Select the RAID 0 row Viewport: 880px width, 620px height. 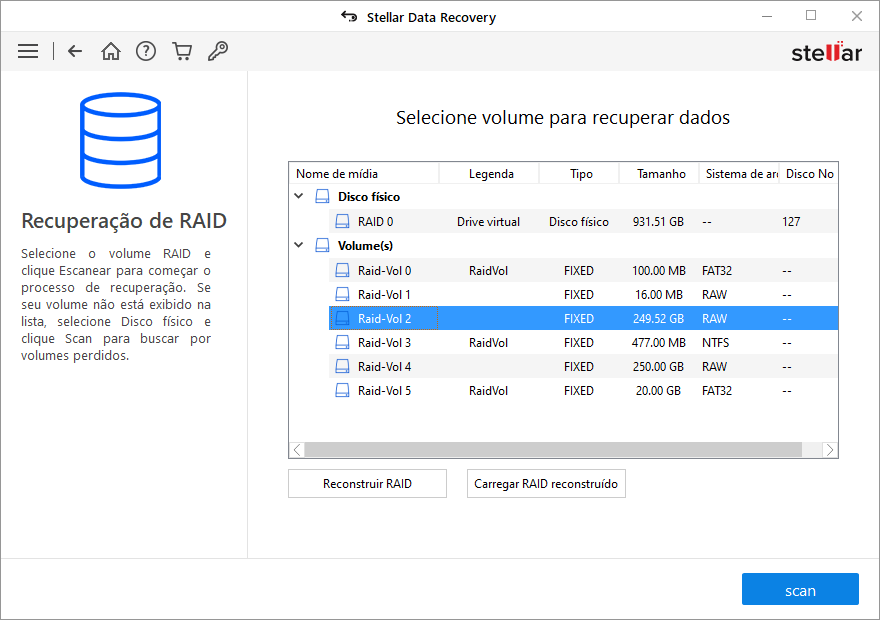[x=584, y=222]
